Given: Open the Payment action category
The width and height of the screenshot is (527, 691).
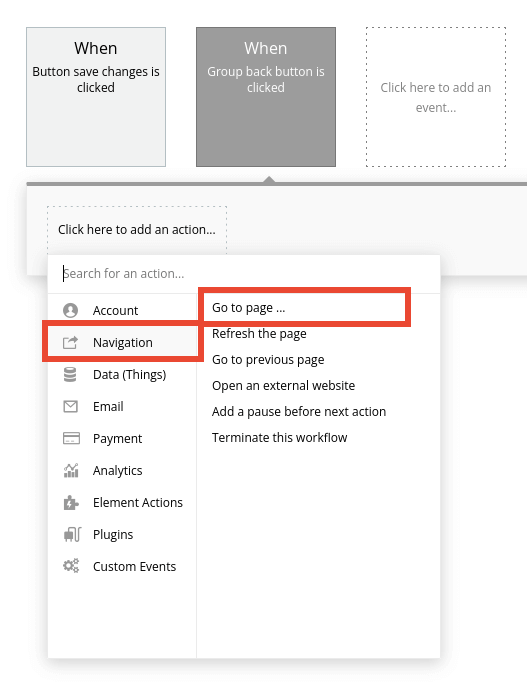Looking at the screenshot, I should (x=117, y=438).
